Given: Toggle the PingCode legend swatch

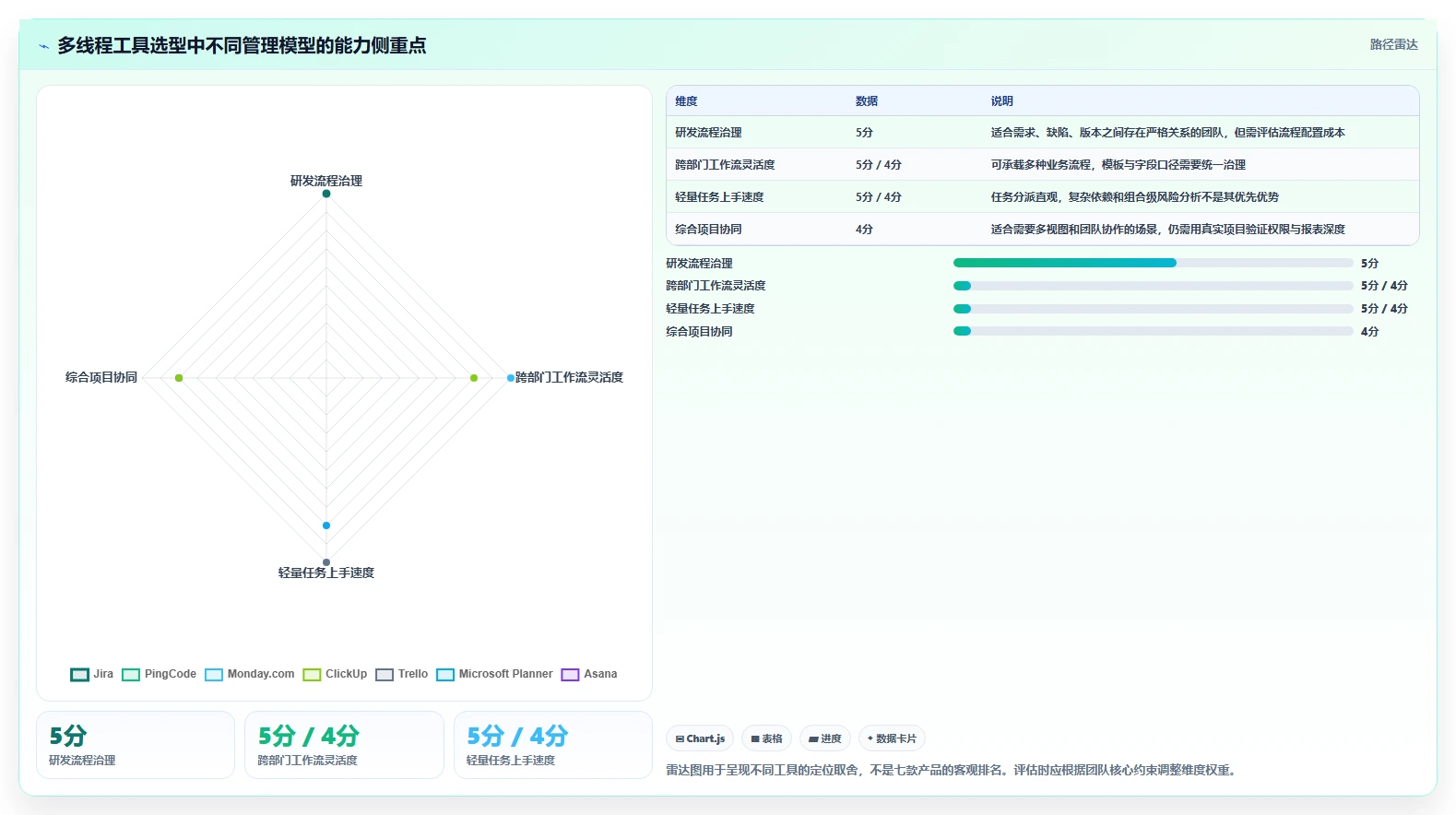Looking at the screenshot, I should point(131,675).
